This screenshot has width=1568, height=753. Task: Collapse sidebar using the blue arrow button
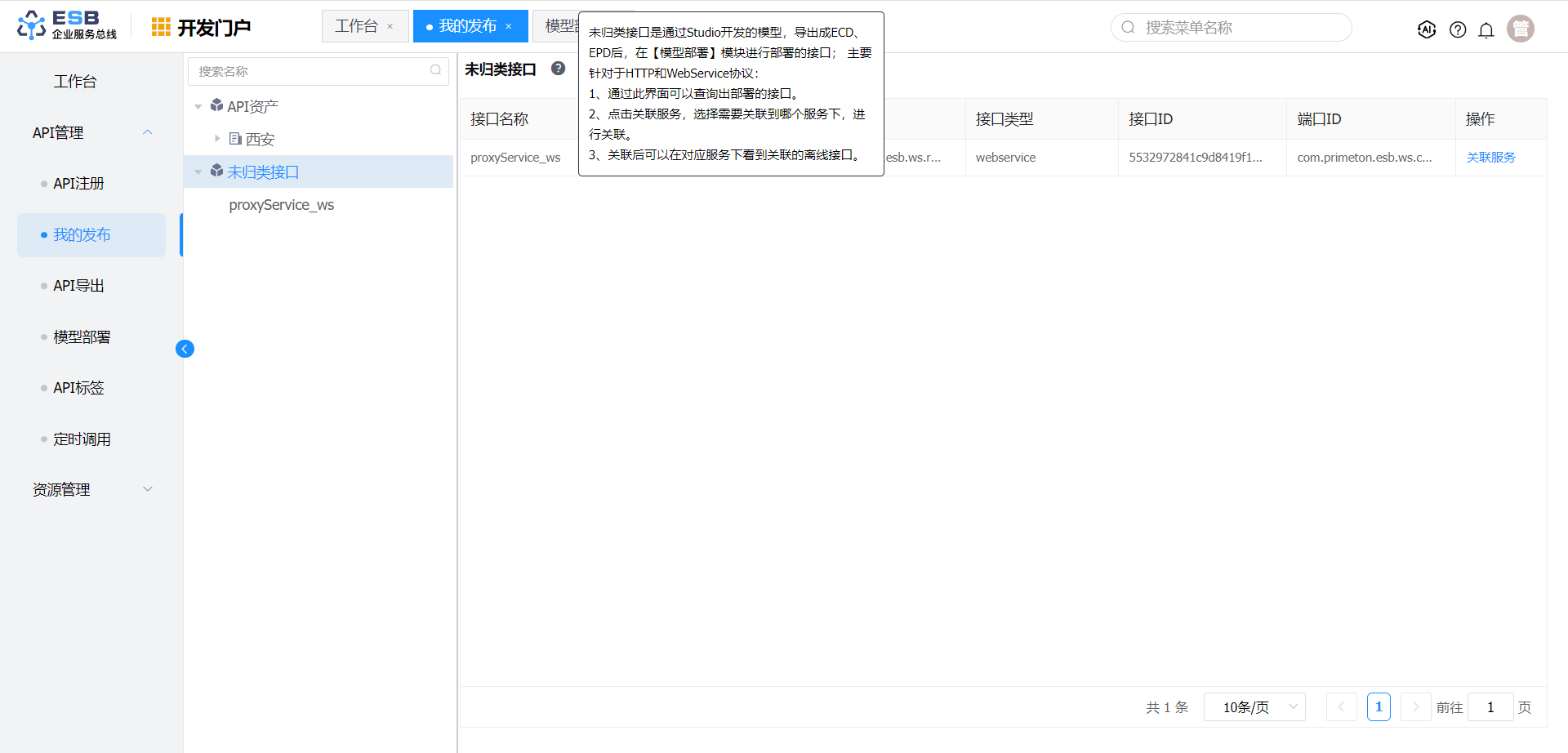185,349
